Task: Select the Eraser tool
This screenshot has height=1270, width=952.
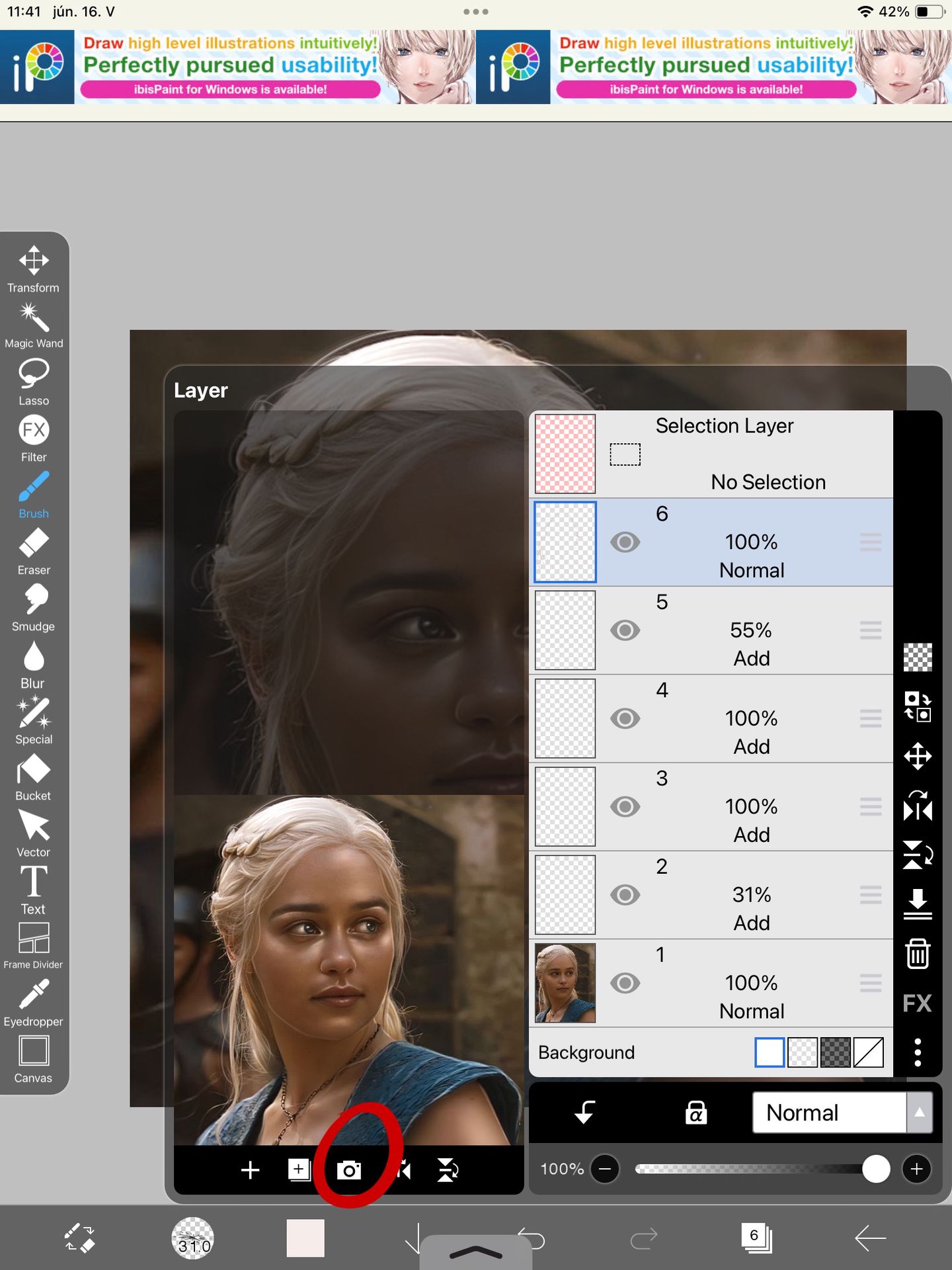Action: click(33, 551)
